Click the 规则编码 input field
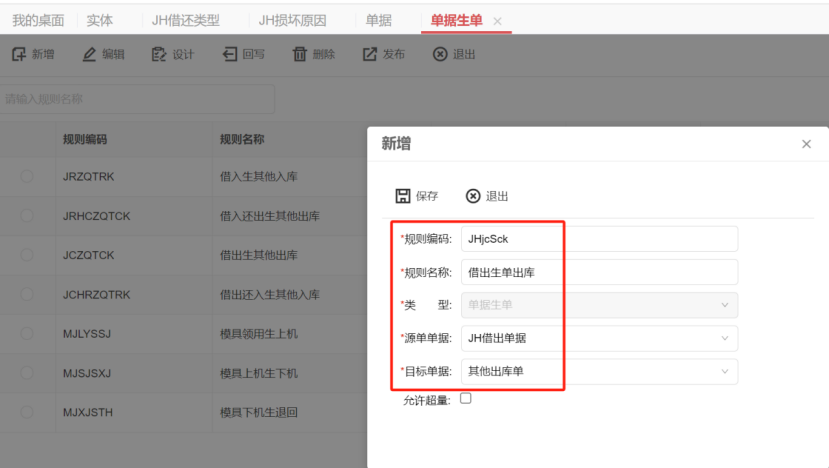This screenshot has height=468, width=829. click(600, 239)
